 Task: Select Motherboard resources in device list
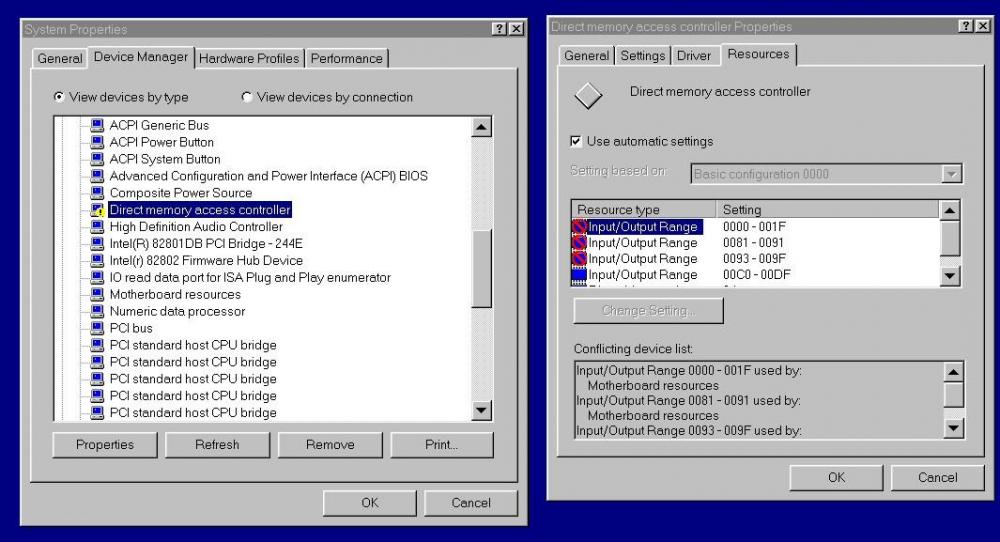[x=175, y=295]
